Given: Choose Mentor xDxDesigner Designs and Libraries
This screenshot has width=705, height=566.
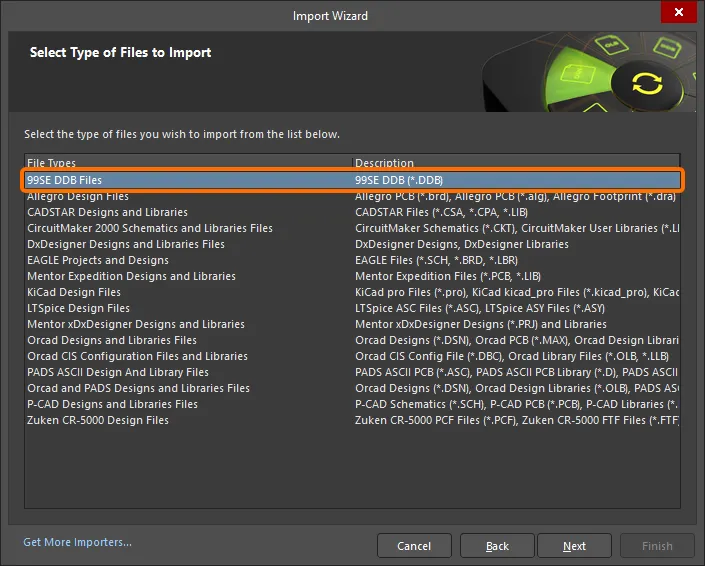Looking at the screenshot, I should pyautogui.click(x=136, y=324).
